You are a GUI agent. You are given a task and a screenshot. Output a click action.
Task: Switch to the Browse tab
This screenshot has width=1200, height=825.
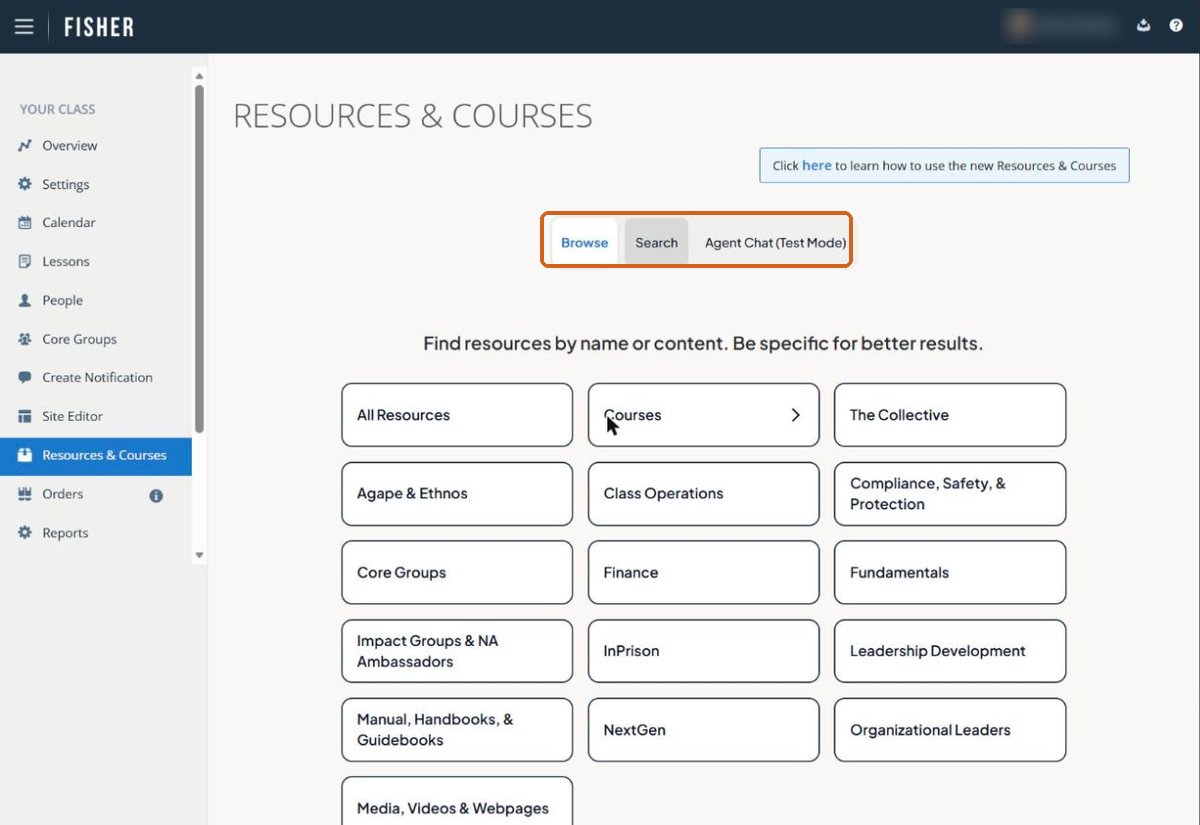point(584,242)
